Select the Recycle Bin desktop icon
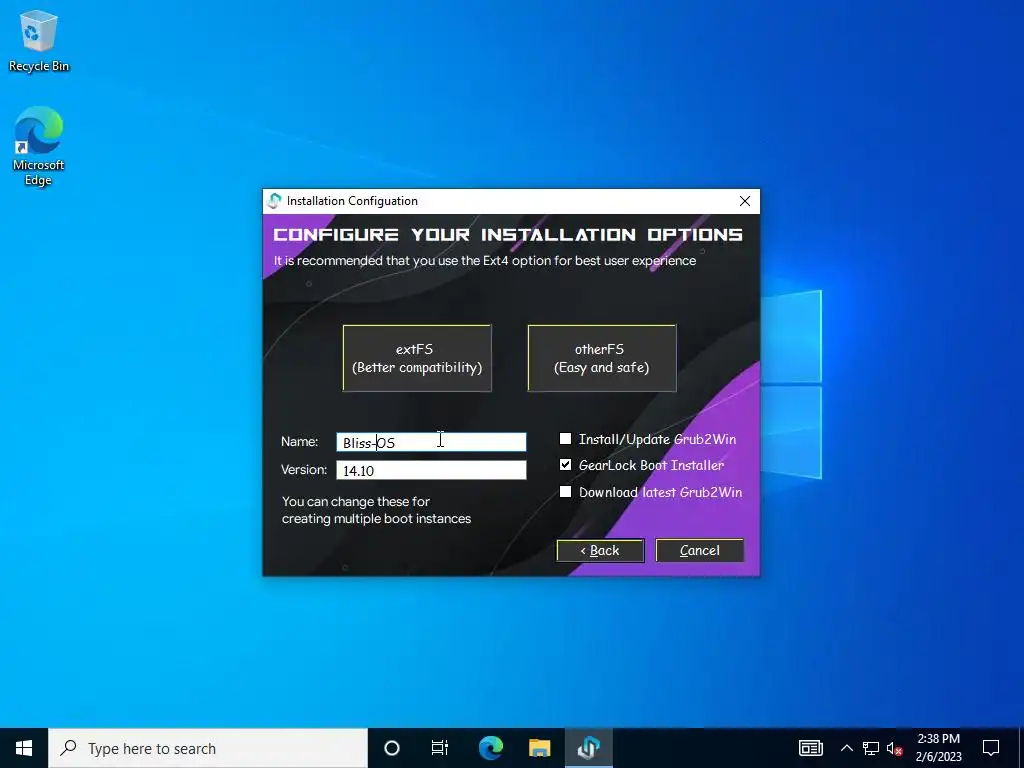1024x768 pixels. (39, 40)
